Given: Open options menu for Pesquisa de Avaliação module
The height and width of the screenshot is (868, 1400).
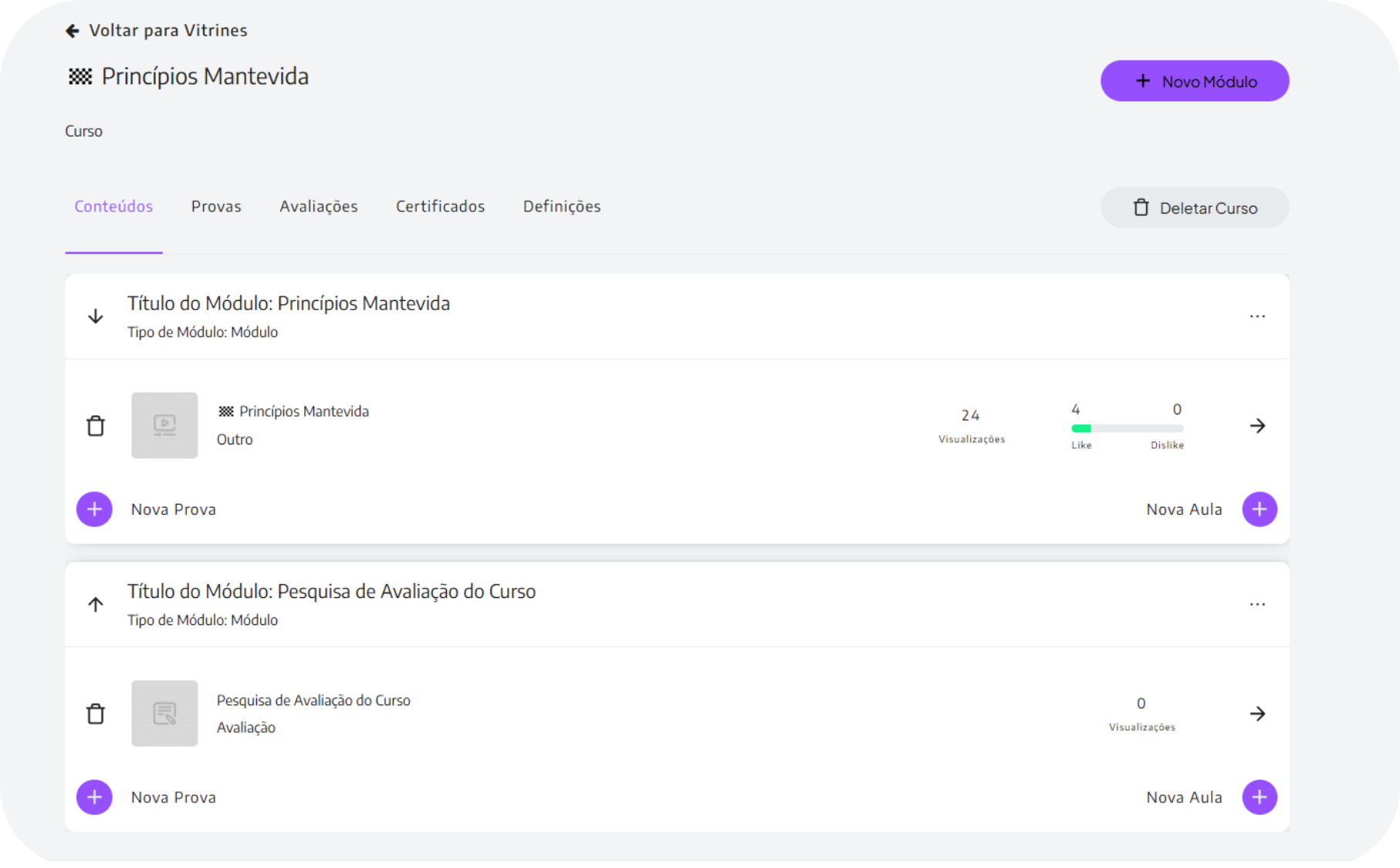Looking at the screenshot, I should click(1257, 604).
